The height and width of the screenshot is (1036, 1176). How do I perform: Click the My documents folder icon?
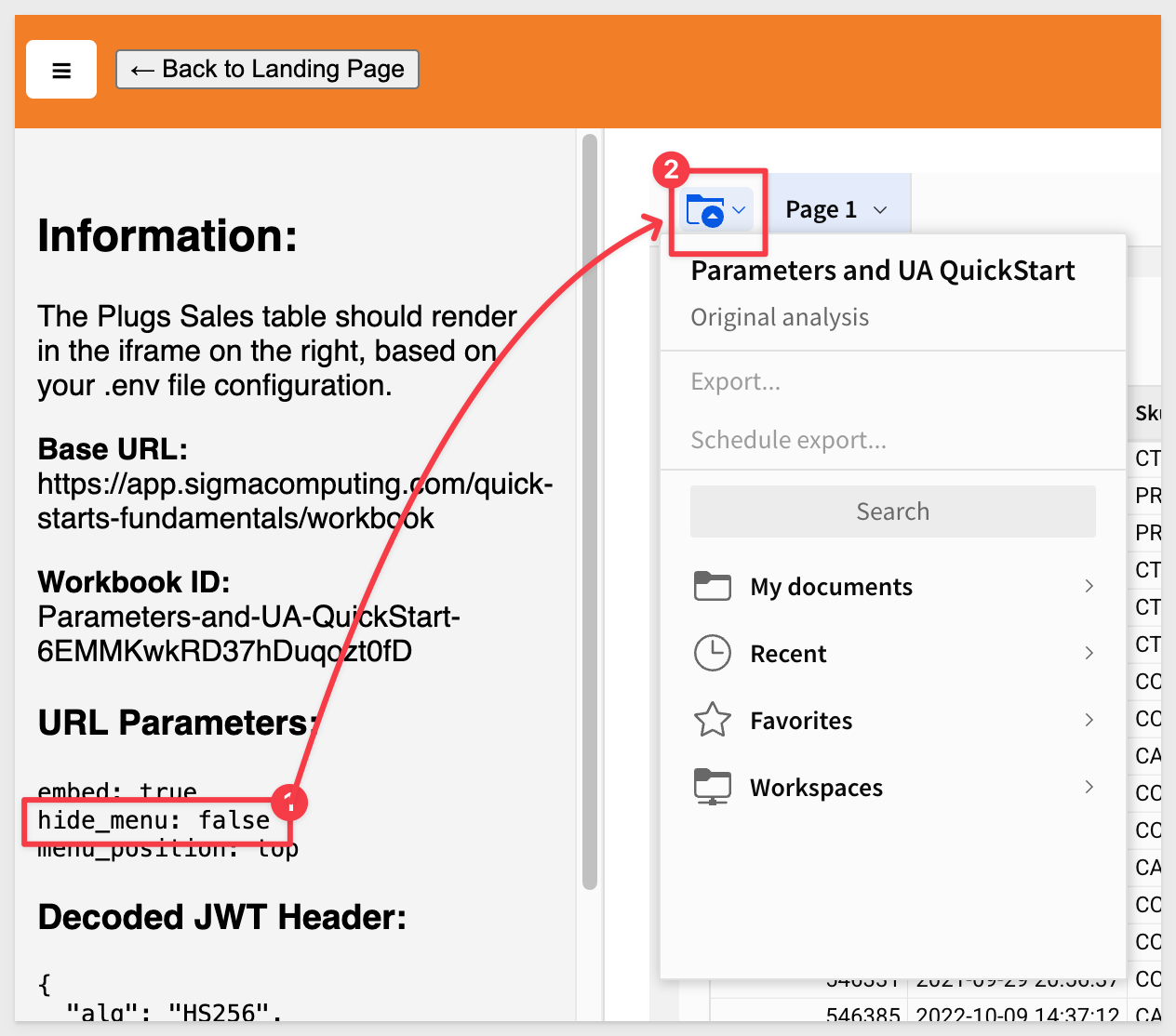tap(713, 586)
